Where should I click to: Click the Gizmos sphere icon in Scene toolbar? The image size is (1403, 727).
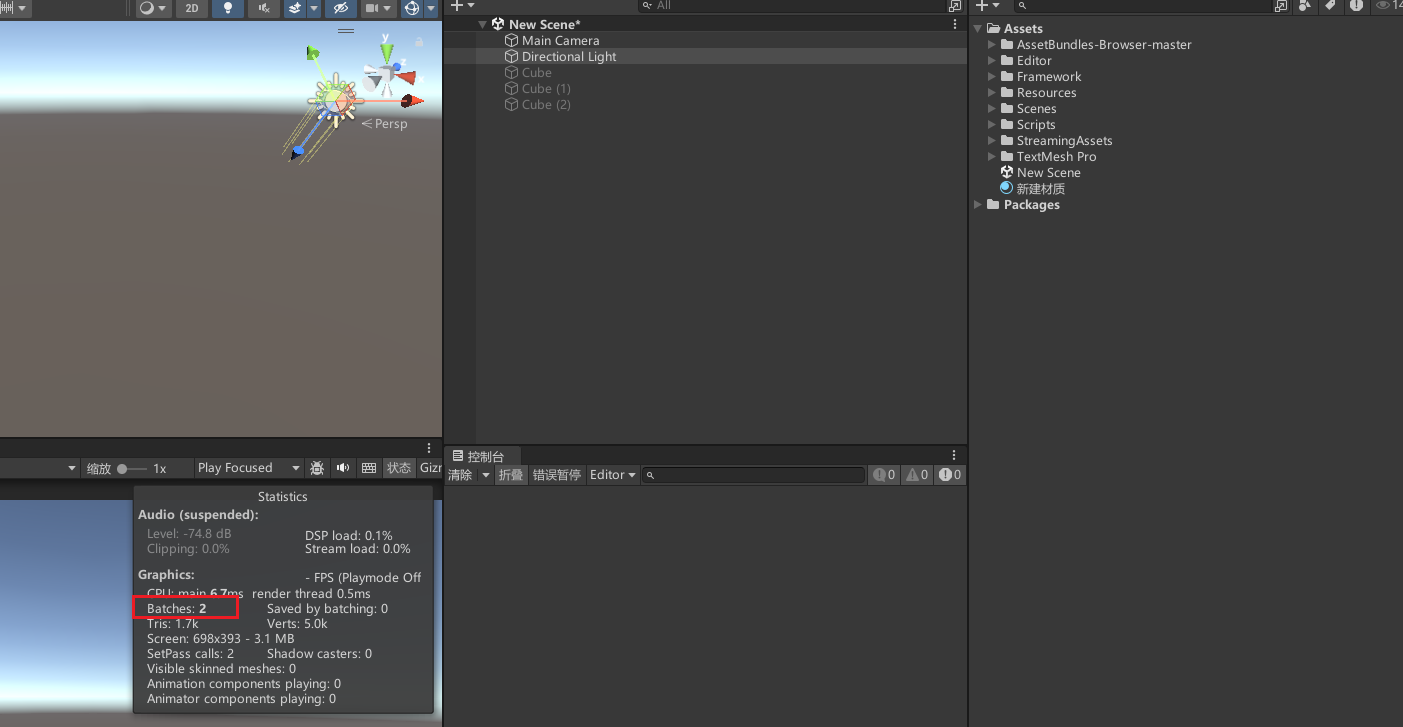click(411, 8)
